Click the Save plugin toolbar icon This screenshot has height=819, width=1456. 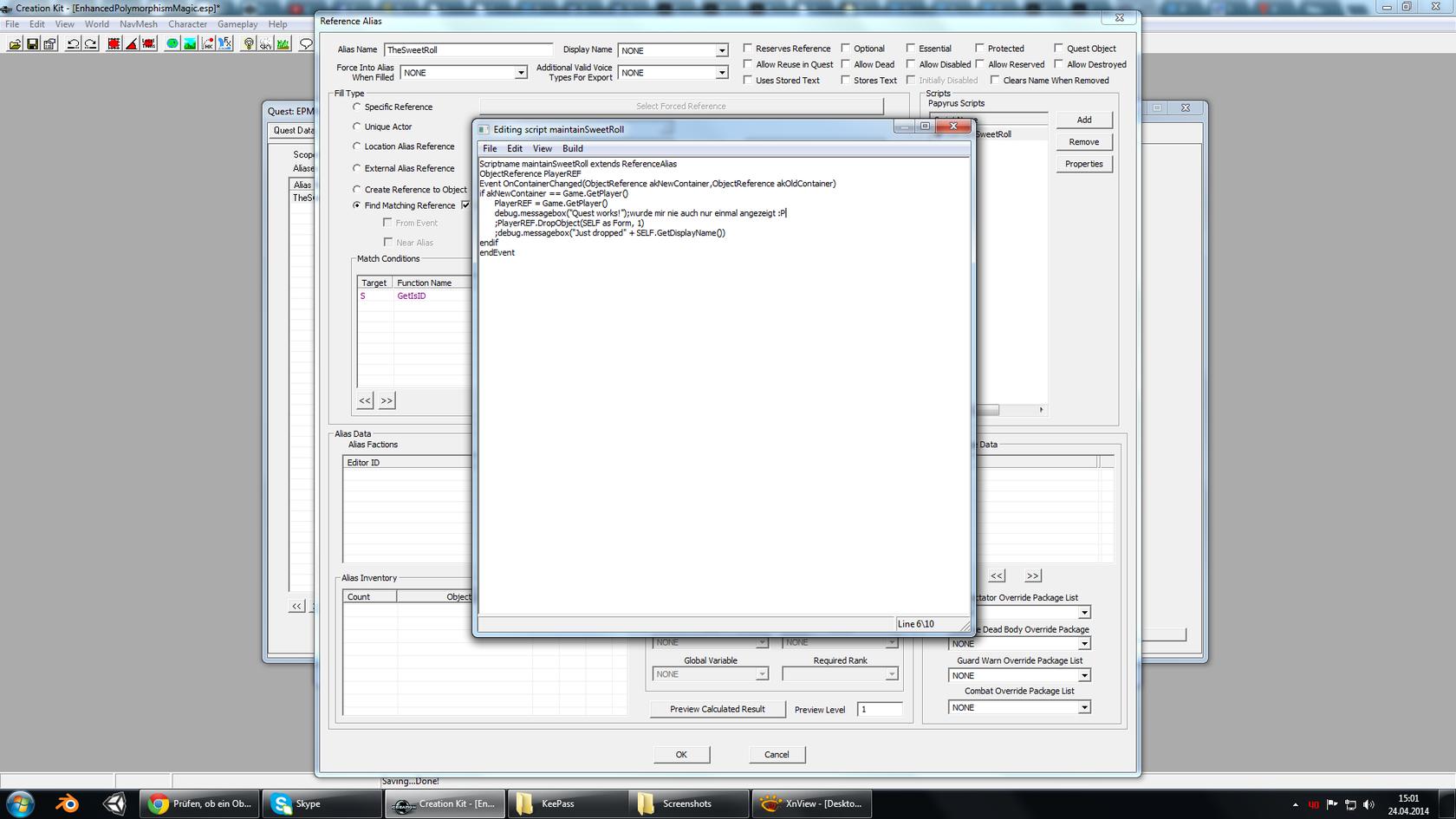click(32, 43)
